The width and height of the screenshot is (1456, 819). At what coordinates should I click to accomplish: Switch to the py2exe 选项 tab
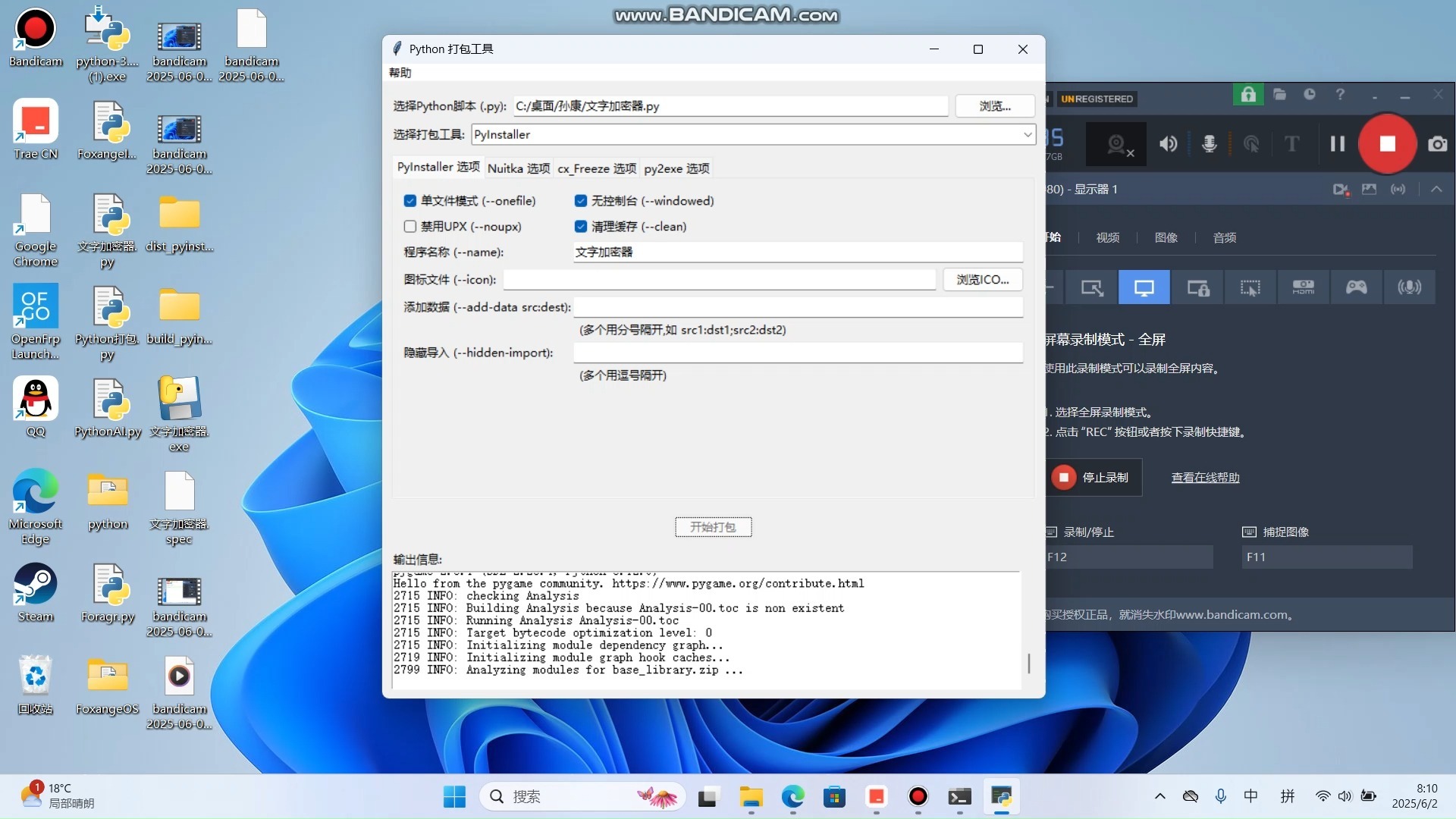pyautogui.click(x=676, y=168)
